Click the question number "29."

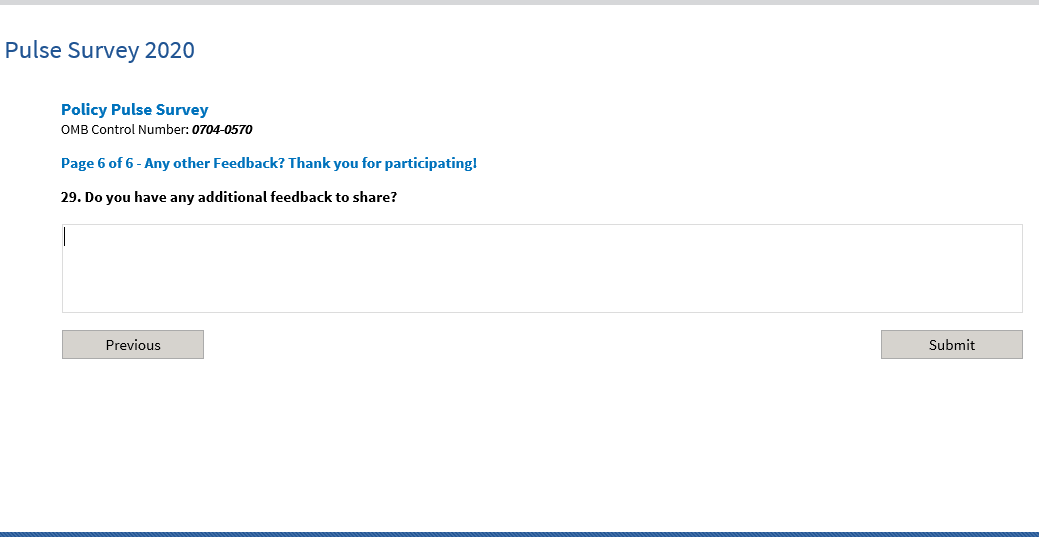71,197
